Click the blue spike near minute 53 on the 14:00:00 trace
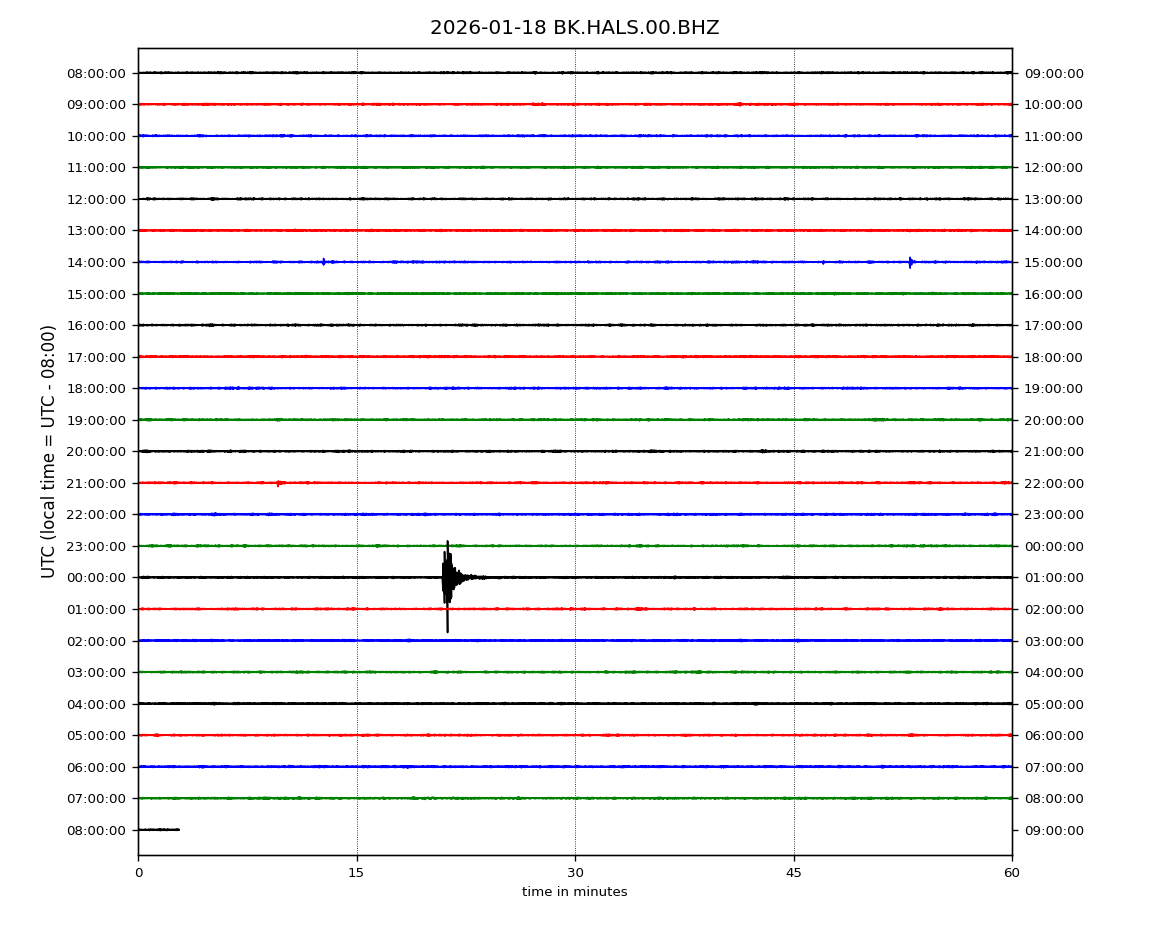This screenshot has width=1150, height=950. (x=910, y=262)
